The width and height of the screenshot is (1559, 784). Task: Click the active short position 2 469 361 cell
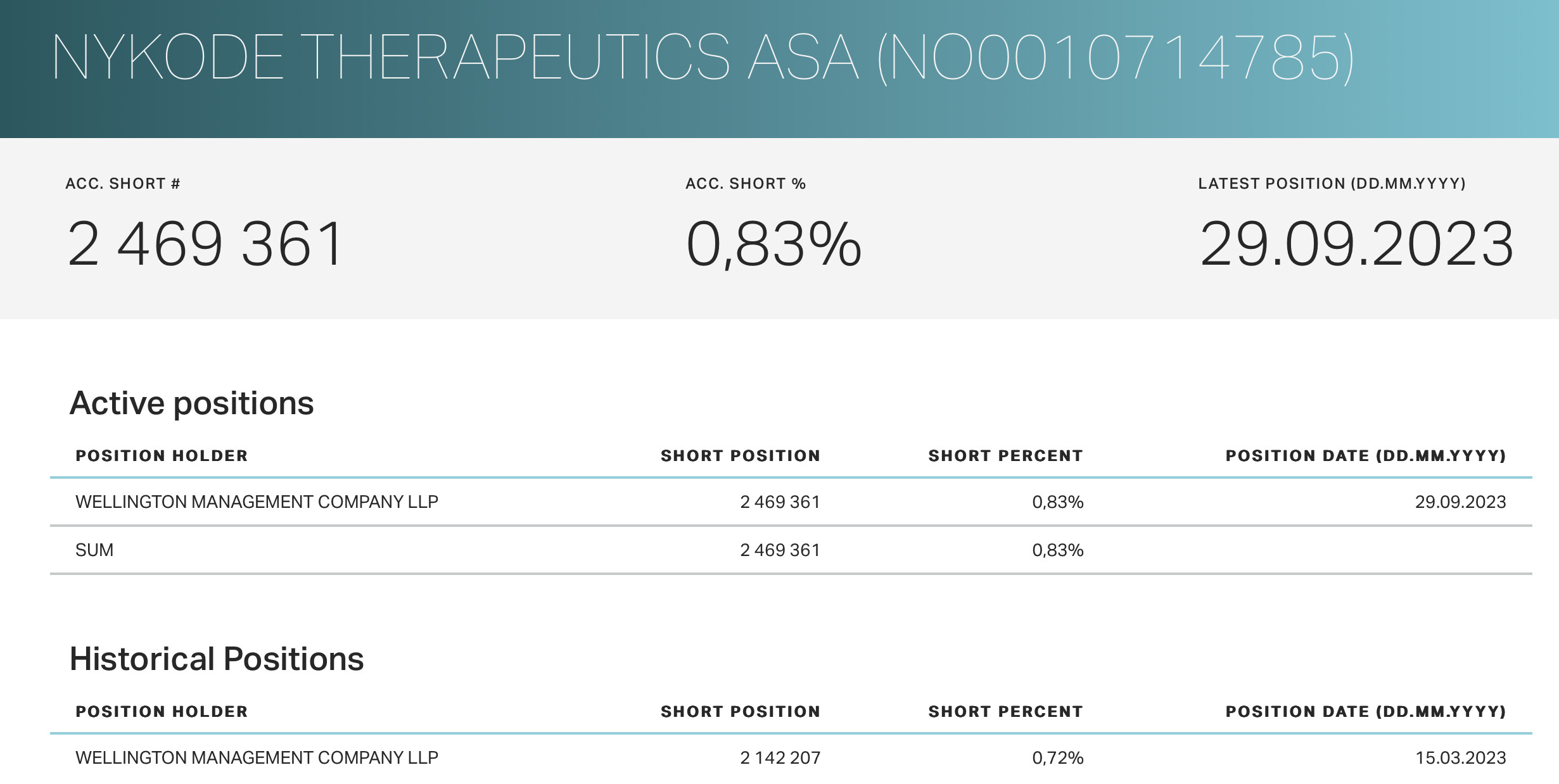click(x=780, y=502)
